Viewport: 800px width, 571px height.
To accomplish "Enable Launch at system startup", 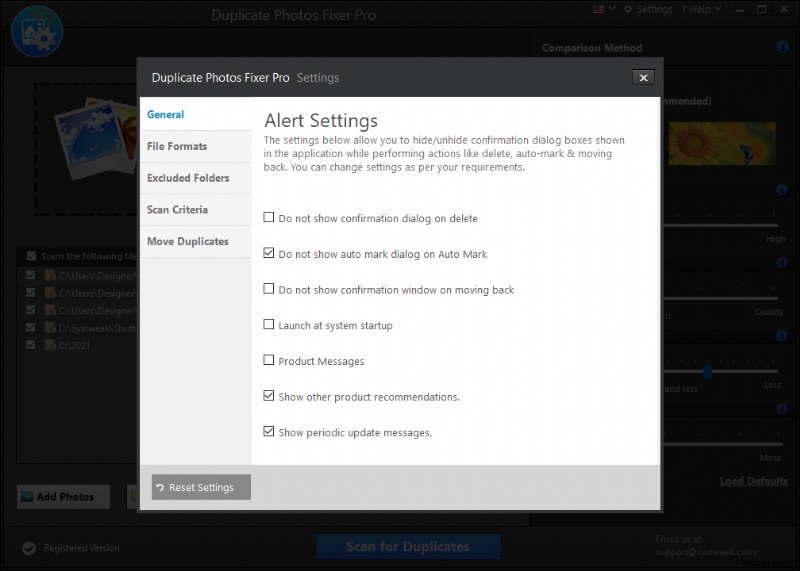I will (268, 325).
